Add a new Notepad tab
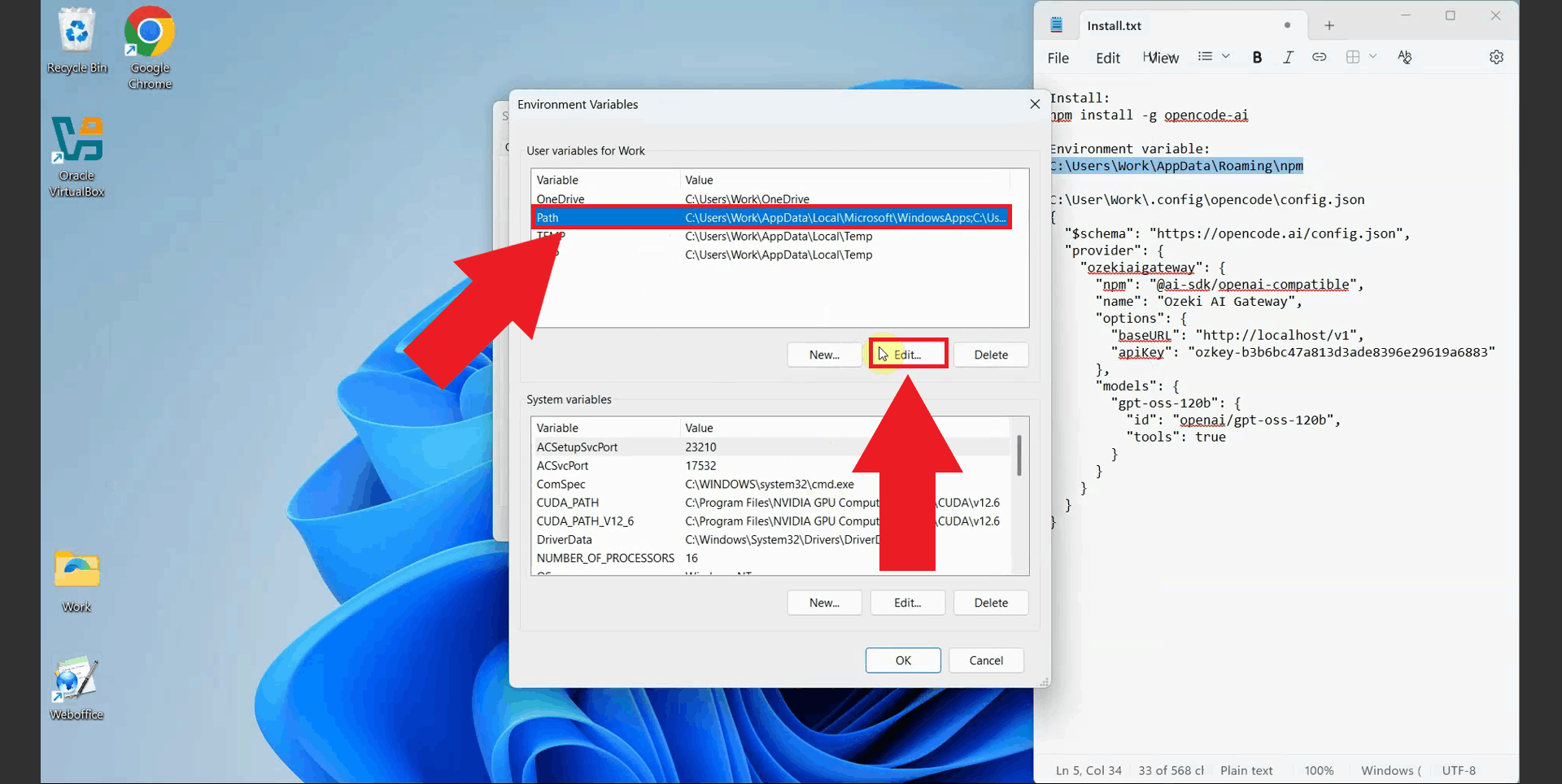Screen dimensions: 1562x784 [1329, 25]
